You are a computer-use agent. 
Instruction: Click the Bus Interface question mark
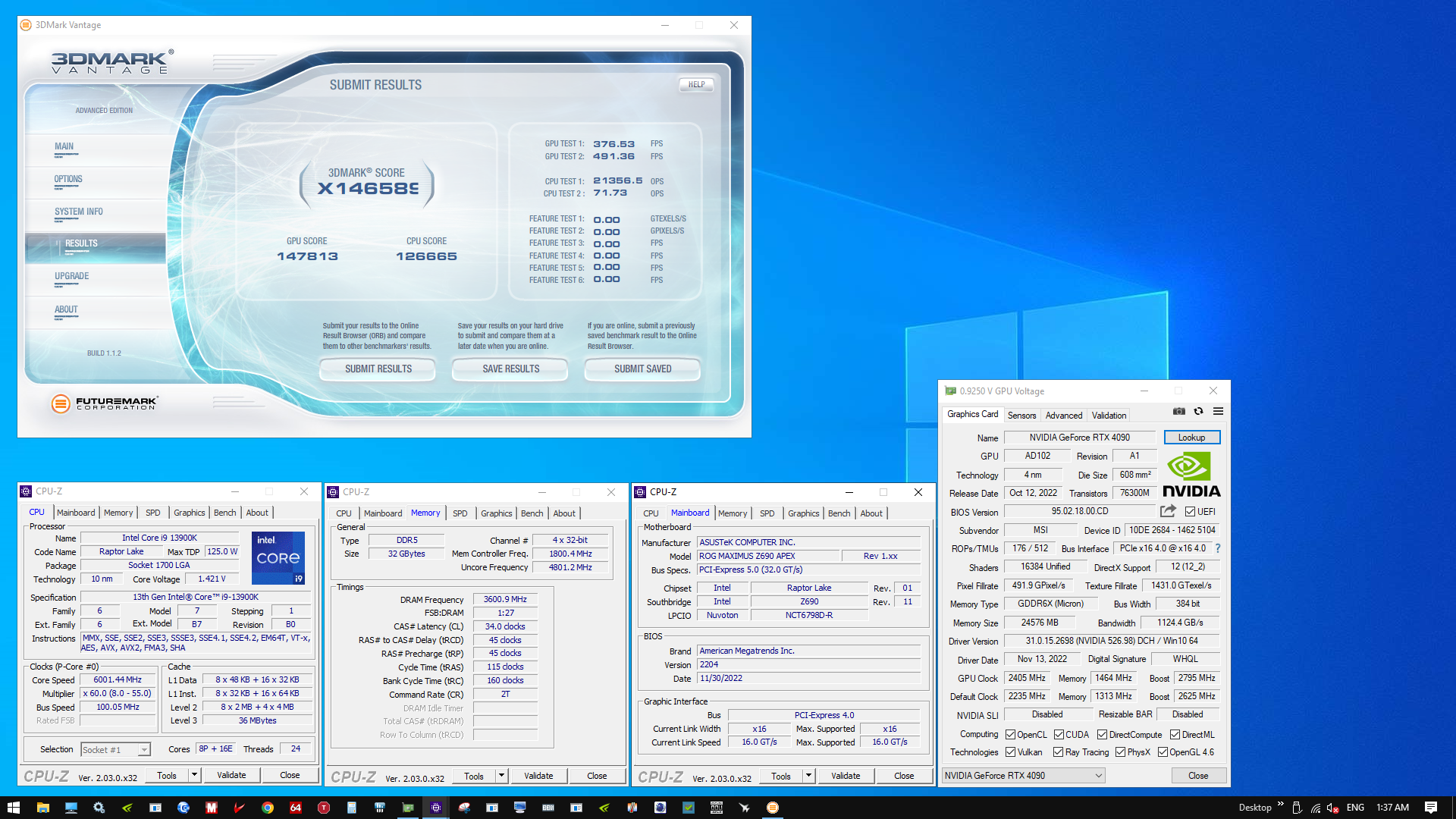tap(1218, 548)
